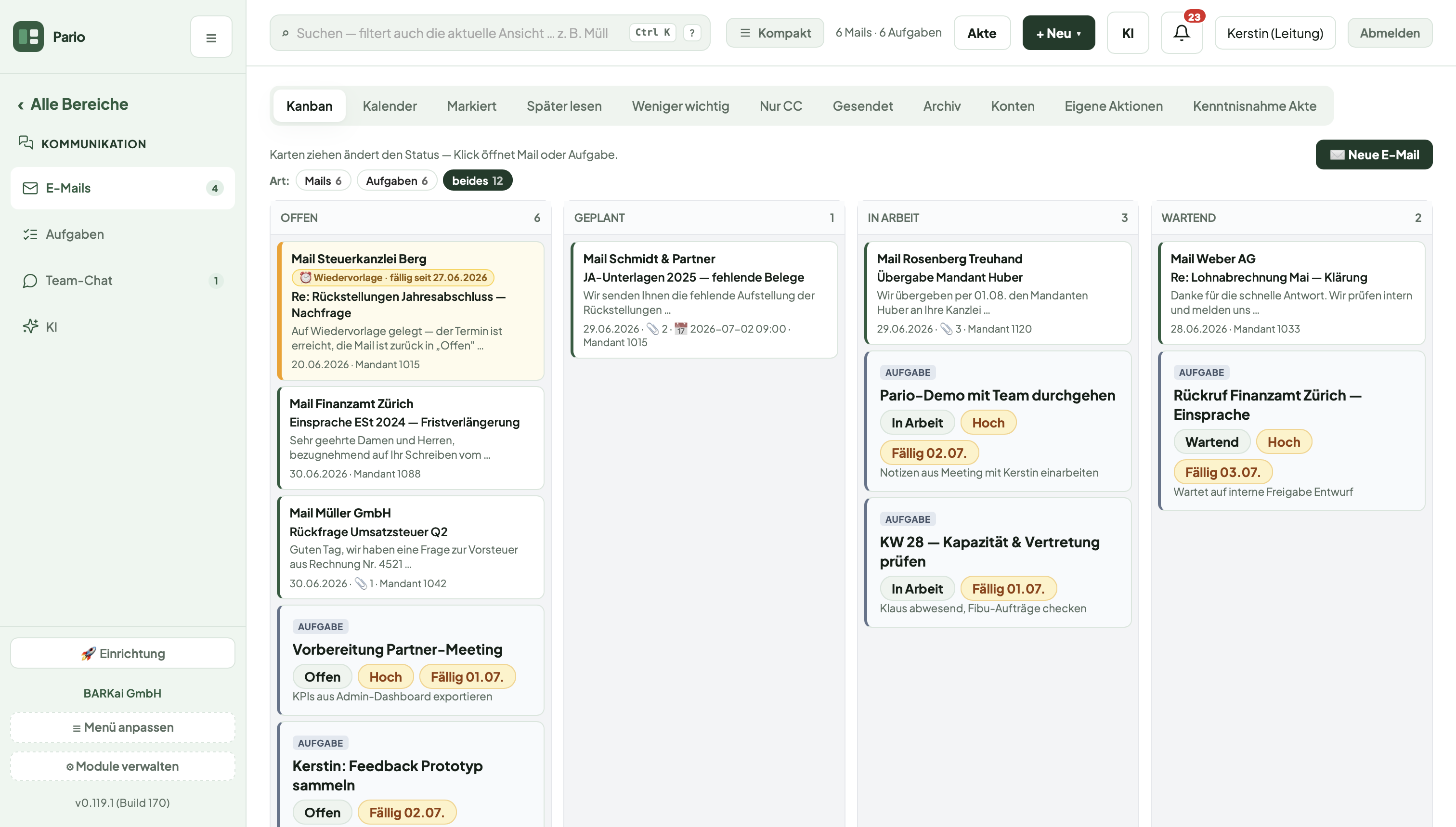Viewport: 1456px width, 827px height.
Task: Open Rückruf Finanzamt Zürich — Einsprache task
Action: pyautogui.click(x=1291, y=431)
